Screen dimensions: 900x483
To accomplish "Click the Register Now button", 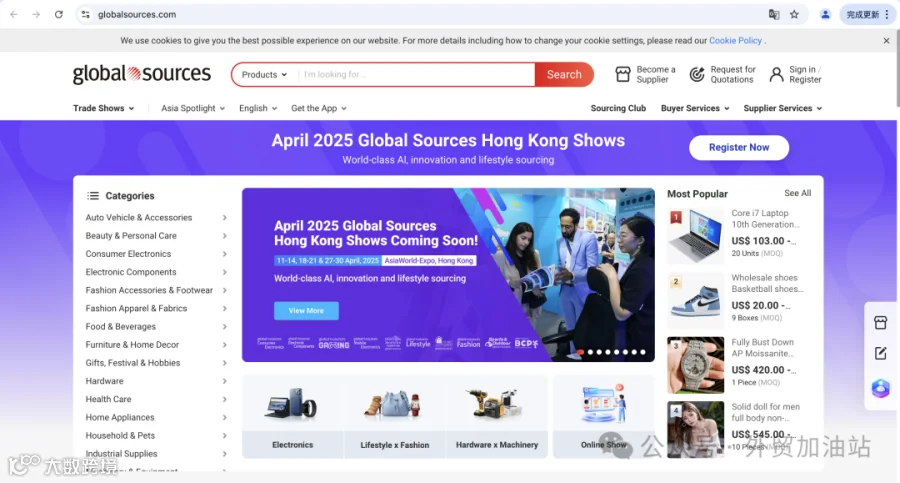I will pyautogui.click(x=739, y=148).
